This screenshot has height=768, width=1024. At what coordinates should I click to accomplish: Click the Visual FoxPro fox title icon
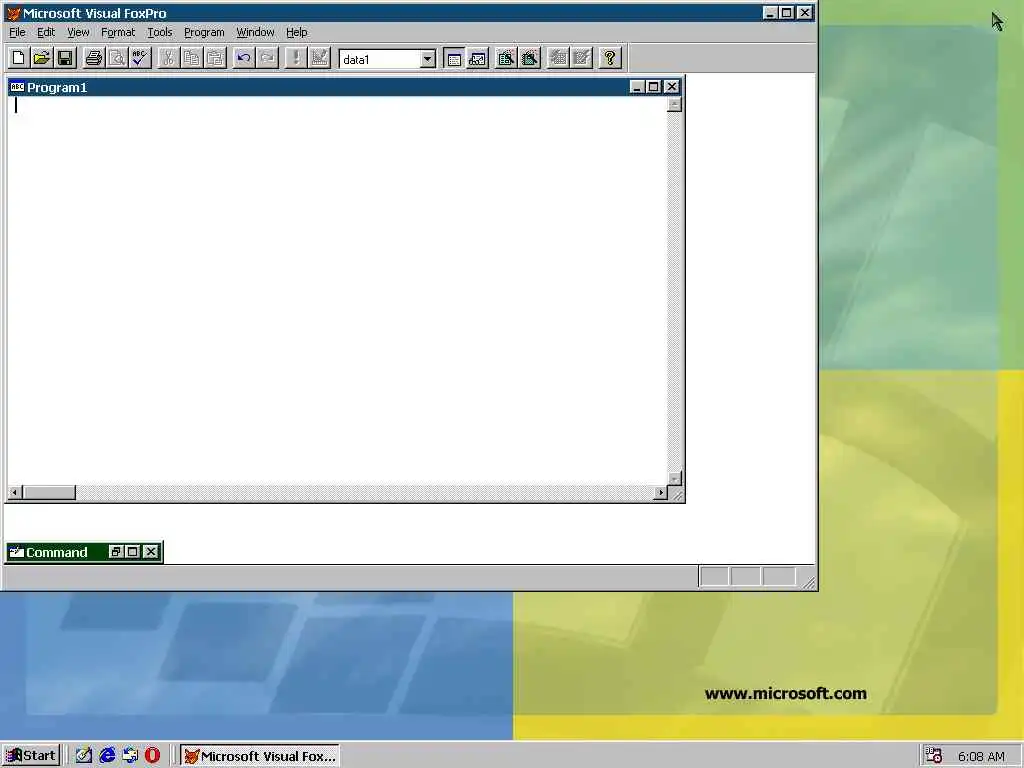pos(13,13)
